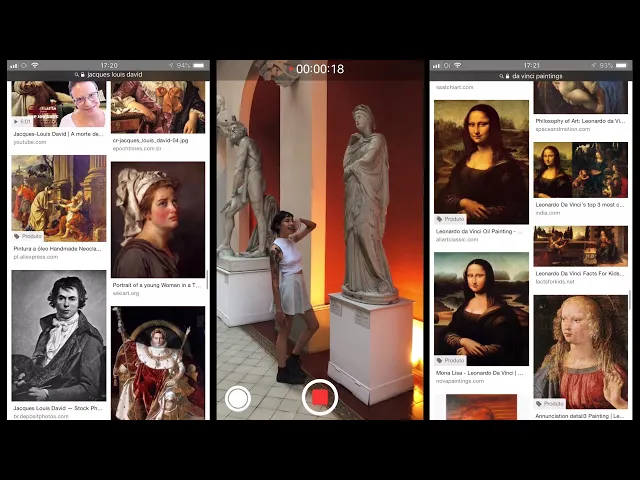This screenshot has width=640, height=480.
Task: Click the signal bars in the 17:20 status bar
Action: point(14,65)
